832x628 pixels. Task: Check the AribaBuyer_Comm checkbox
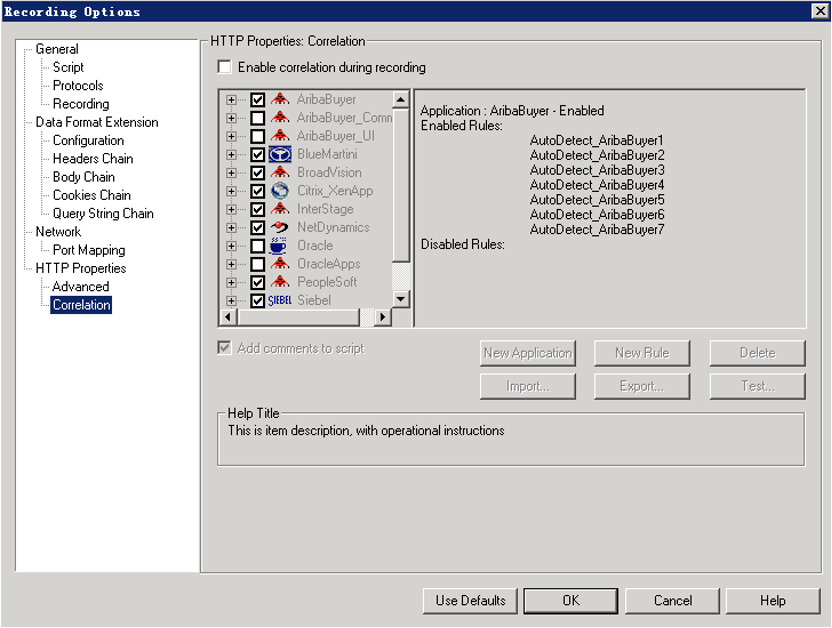click(257, 118)
